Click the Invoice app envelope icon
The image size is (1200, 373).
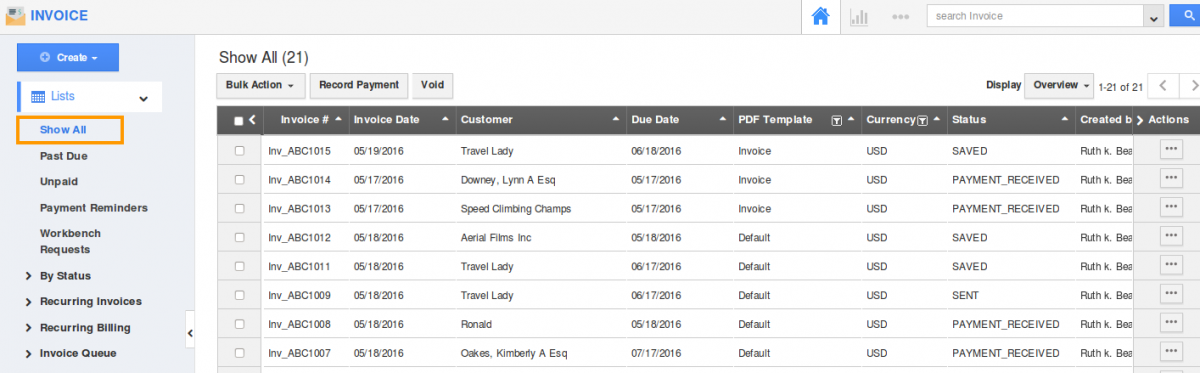coord(15,15)
